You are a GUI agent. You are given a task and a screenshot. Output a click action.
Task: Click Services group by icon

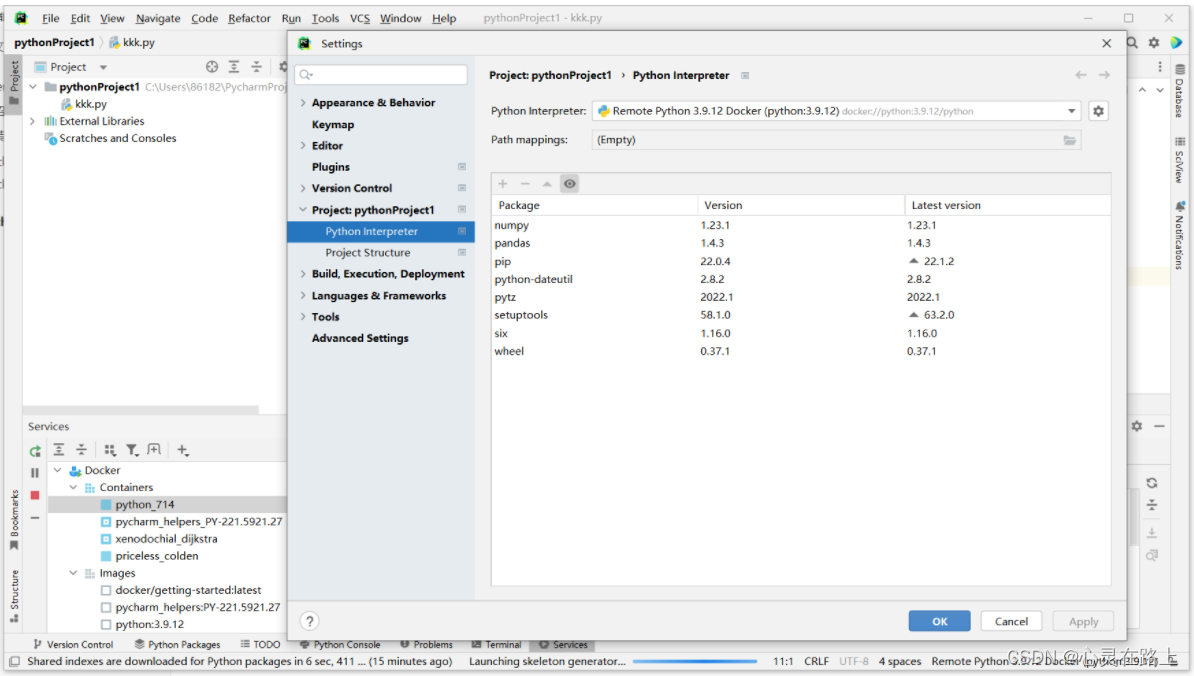110,450
